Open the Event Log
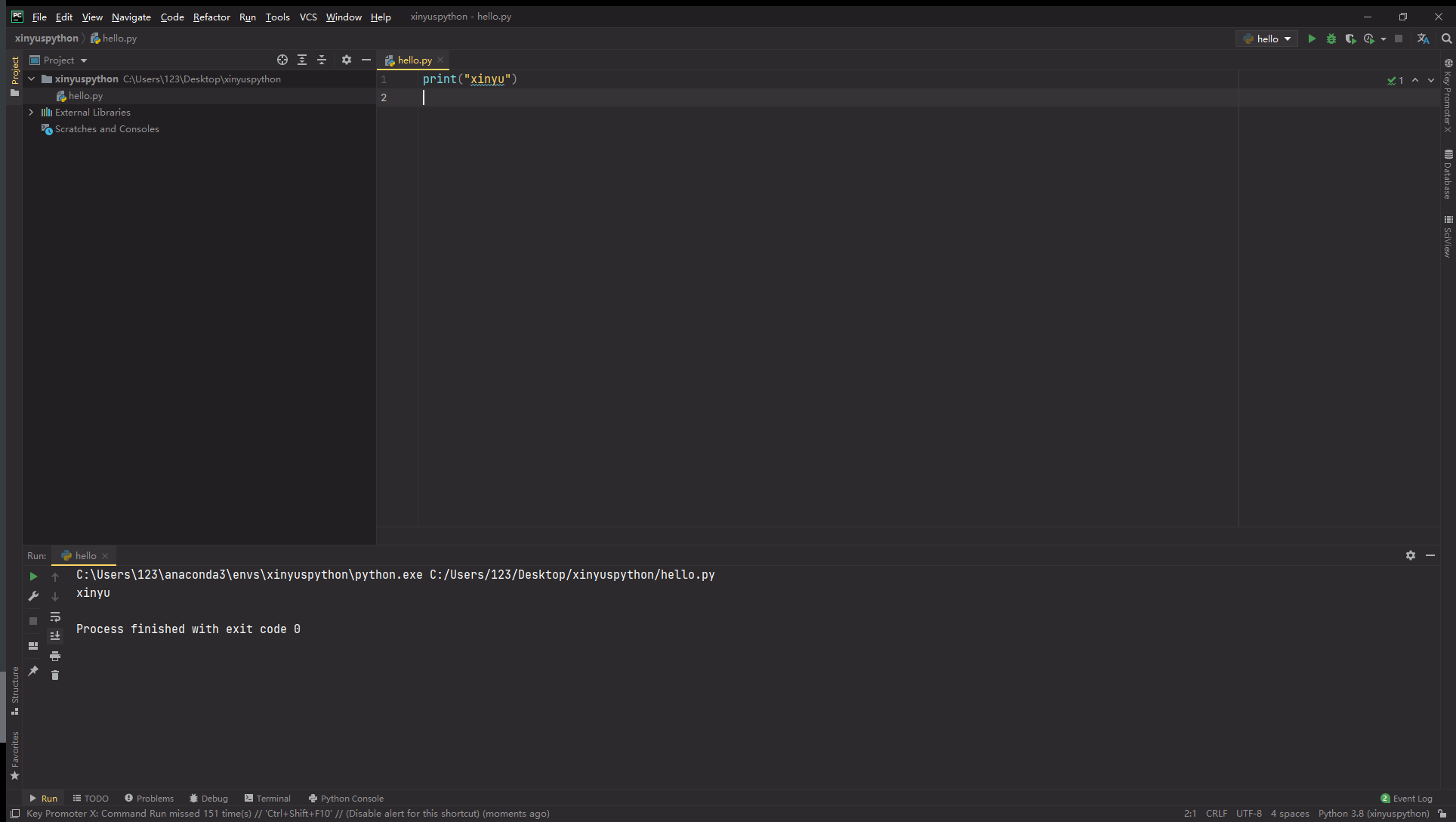Viewport: 1456px width, 822px height. coord(1406,799)
